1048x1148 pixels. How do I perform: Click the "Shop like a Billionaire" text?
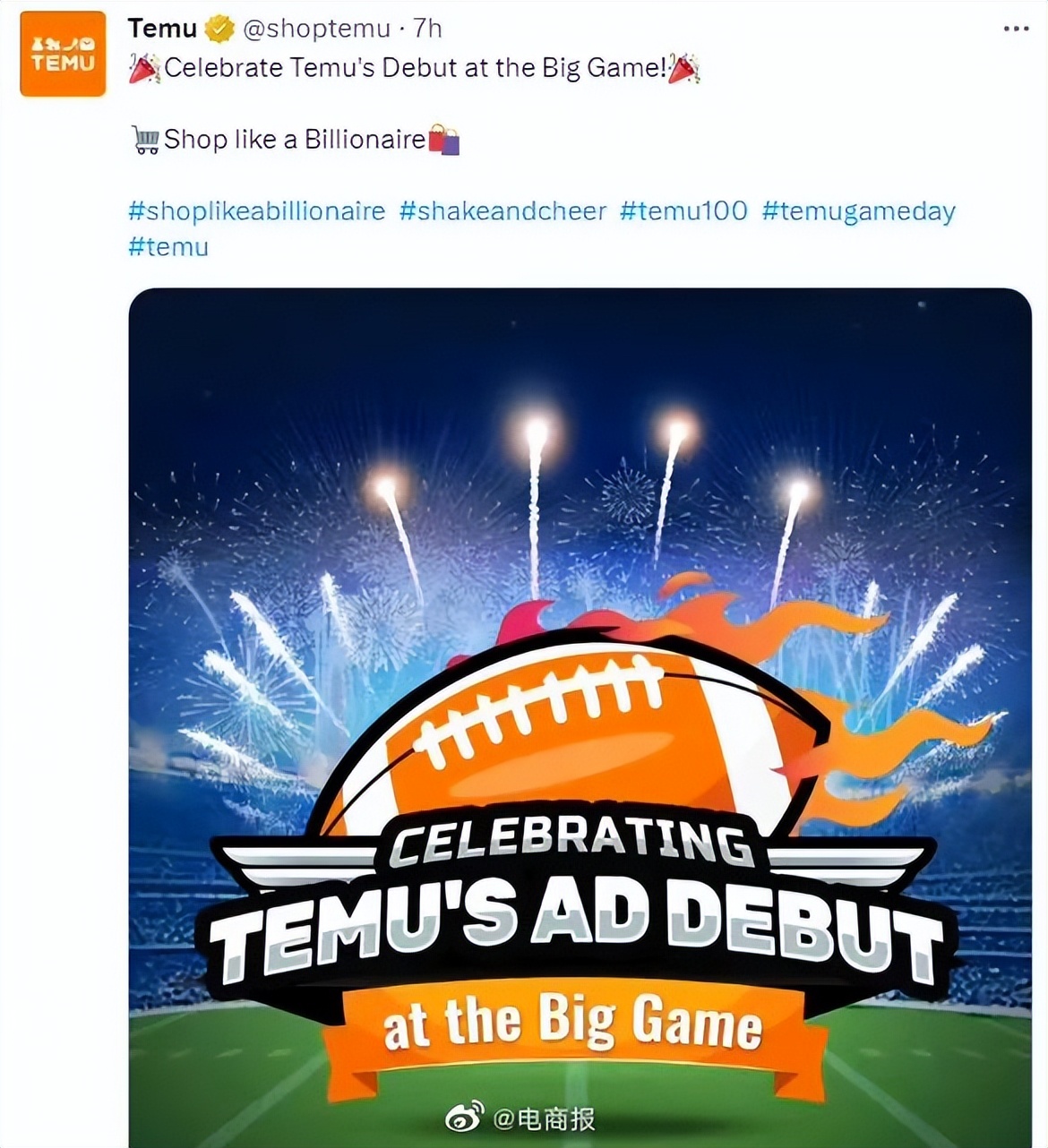(295, 140)
